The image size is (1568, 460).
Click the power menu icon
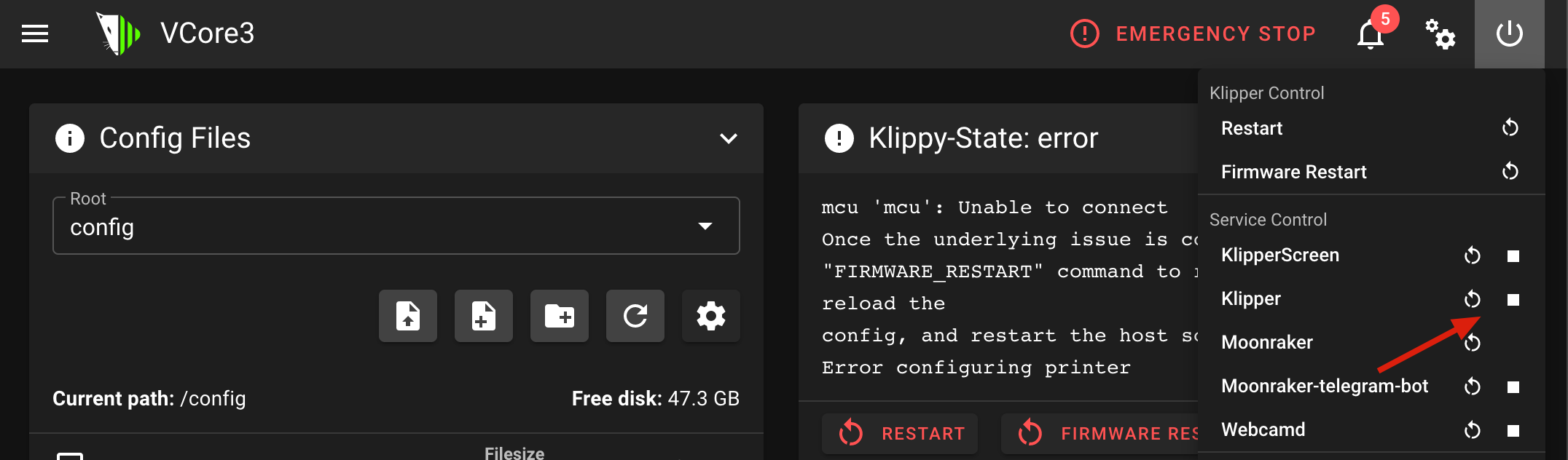click(x=1509, y=34)
